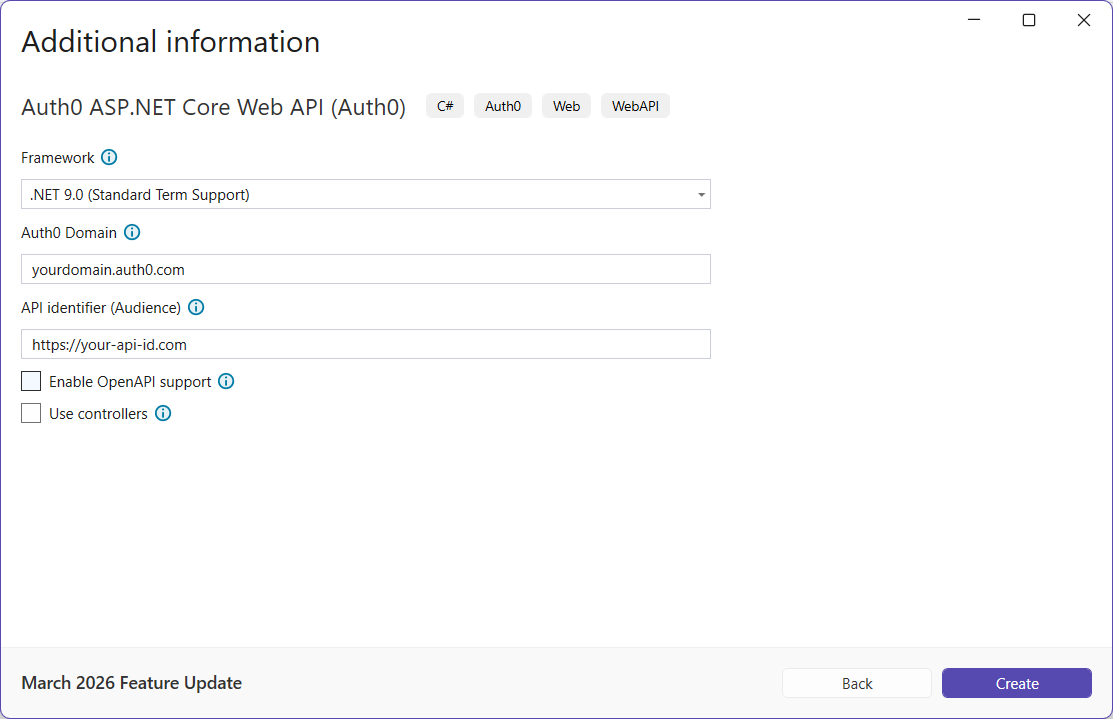The width and height of the screenshot is (1113, 719).
Task: Show info for Auth0 Domain
Action: coord(132,232)
